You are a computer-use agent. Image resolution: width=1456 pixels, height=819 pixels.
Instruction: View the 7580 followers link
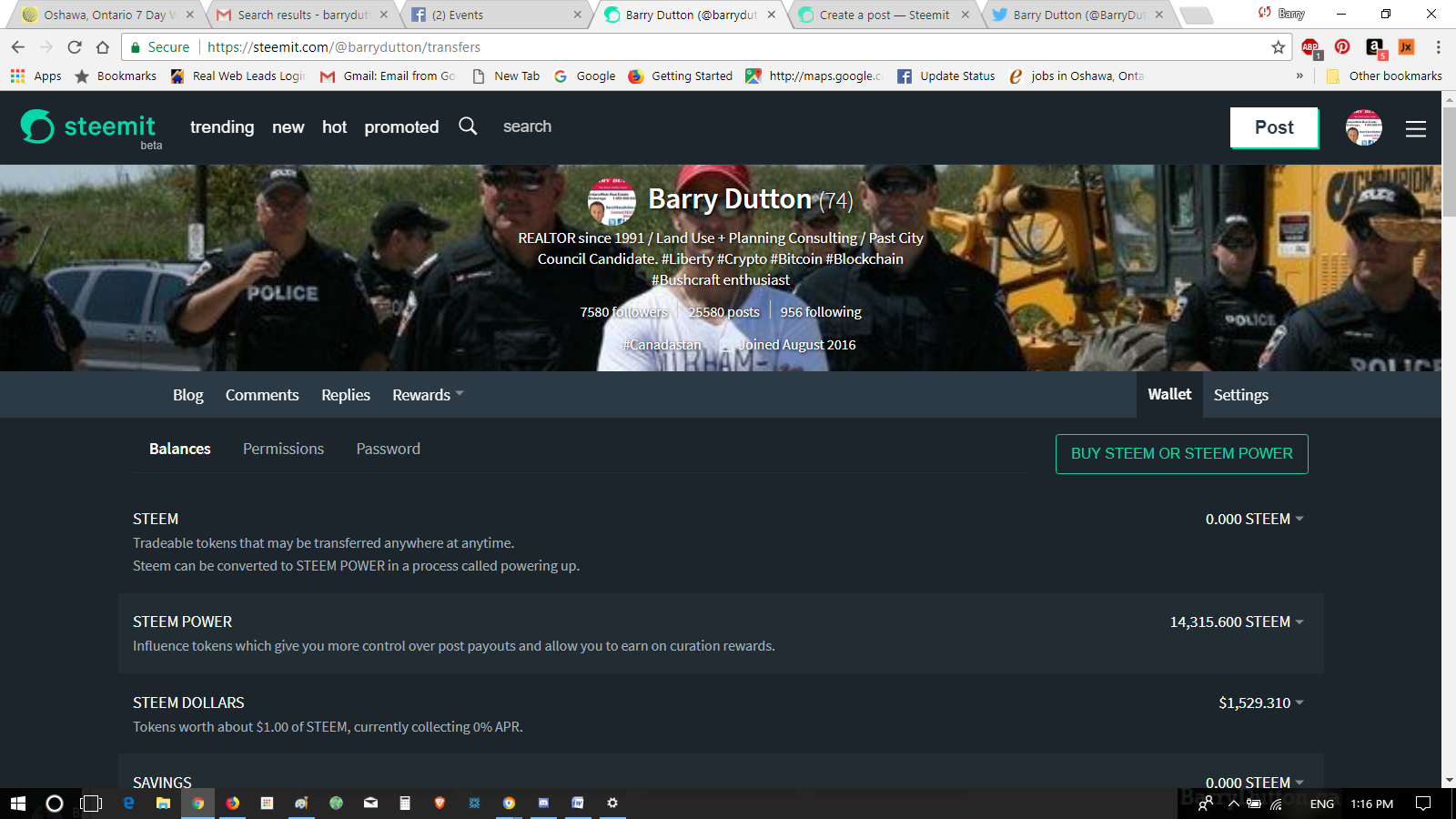click(x=624, y=311)
